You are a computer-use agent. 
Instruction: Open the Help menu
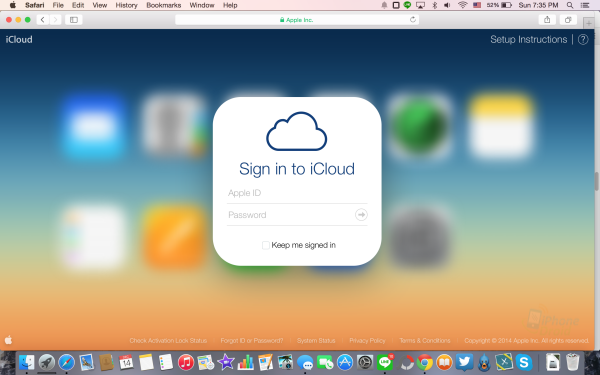tap(230, 5)
